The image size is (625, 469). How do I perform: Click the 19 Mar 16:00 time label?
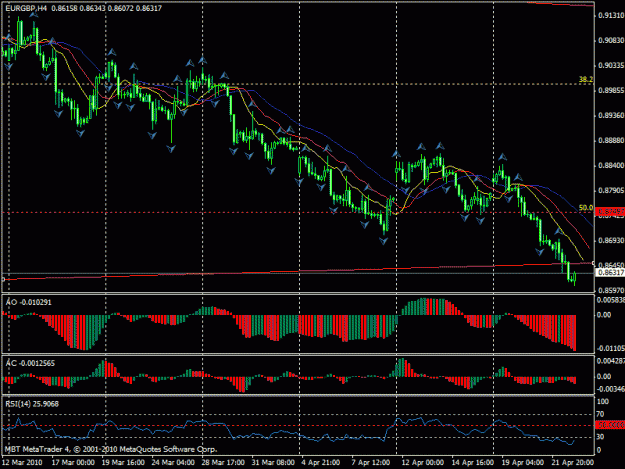(x=123, y=463)
